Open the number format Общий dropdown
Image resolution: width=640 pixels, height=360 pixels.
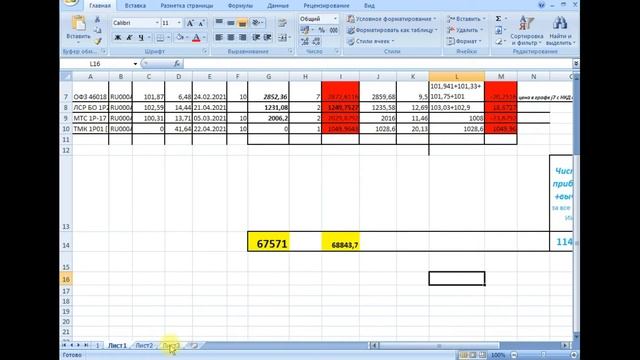click(x=335, y=19)
